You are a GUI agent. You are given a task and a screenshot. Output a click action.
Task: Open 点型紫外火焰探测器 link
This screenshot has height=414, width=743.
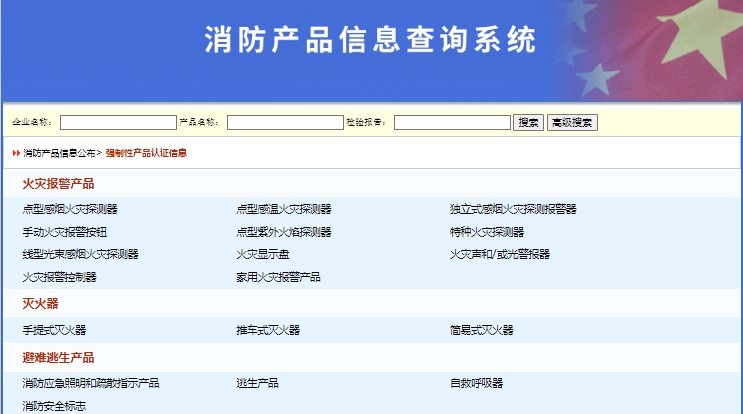283,232
